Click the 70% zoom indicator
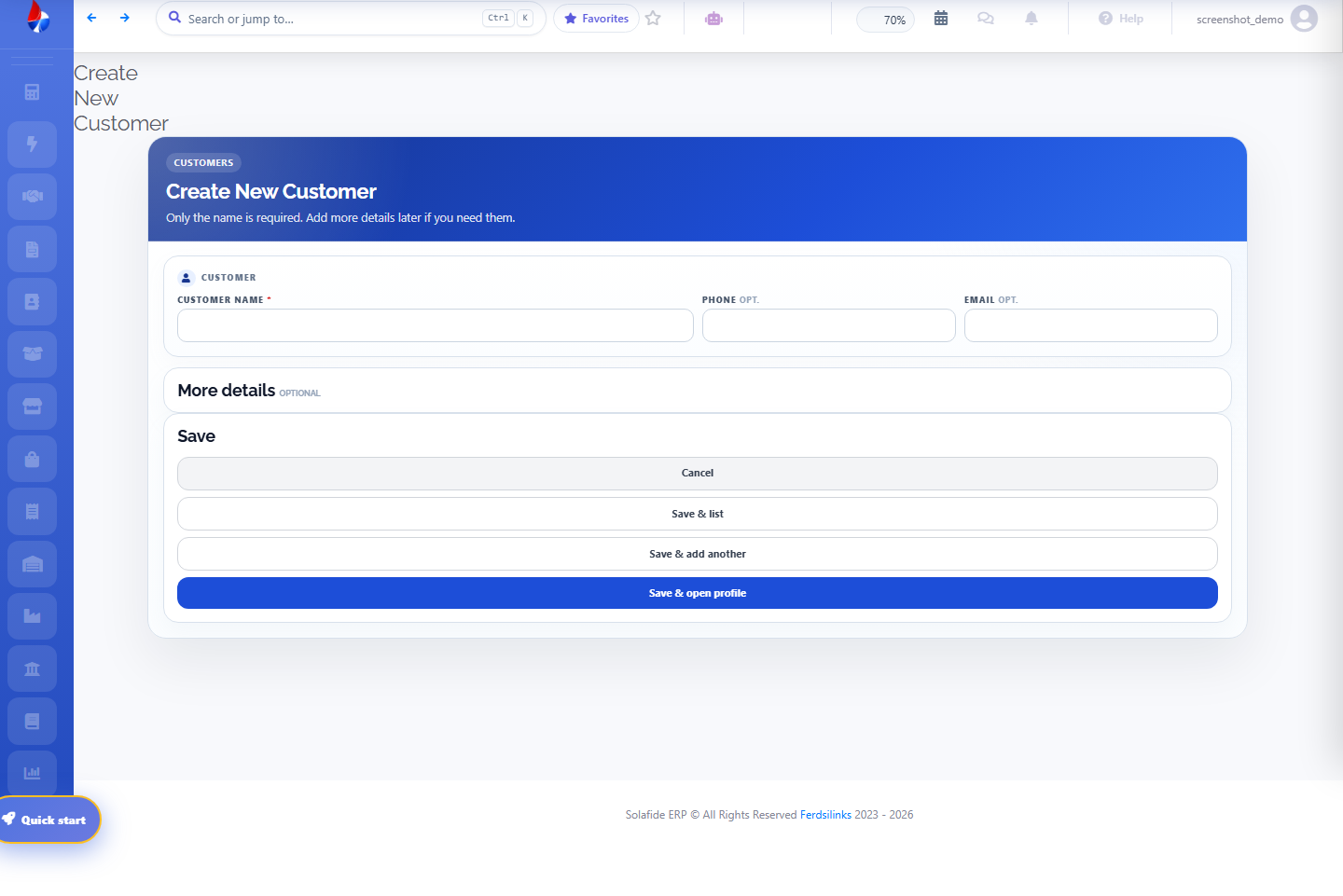 pyautogui.click(x=886, y=20)
